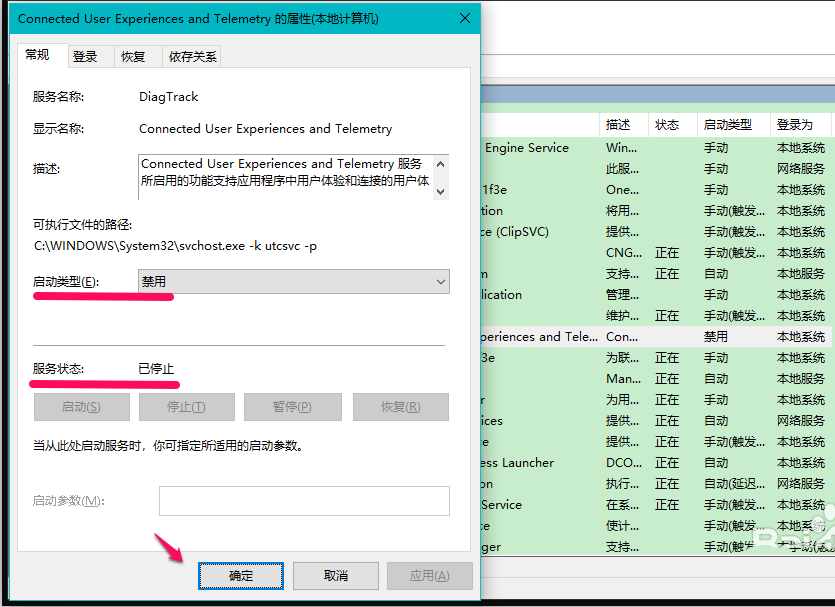Click the 应用(A) button
Viewport: 835px width, 607px height.
[x=429, y=576]
